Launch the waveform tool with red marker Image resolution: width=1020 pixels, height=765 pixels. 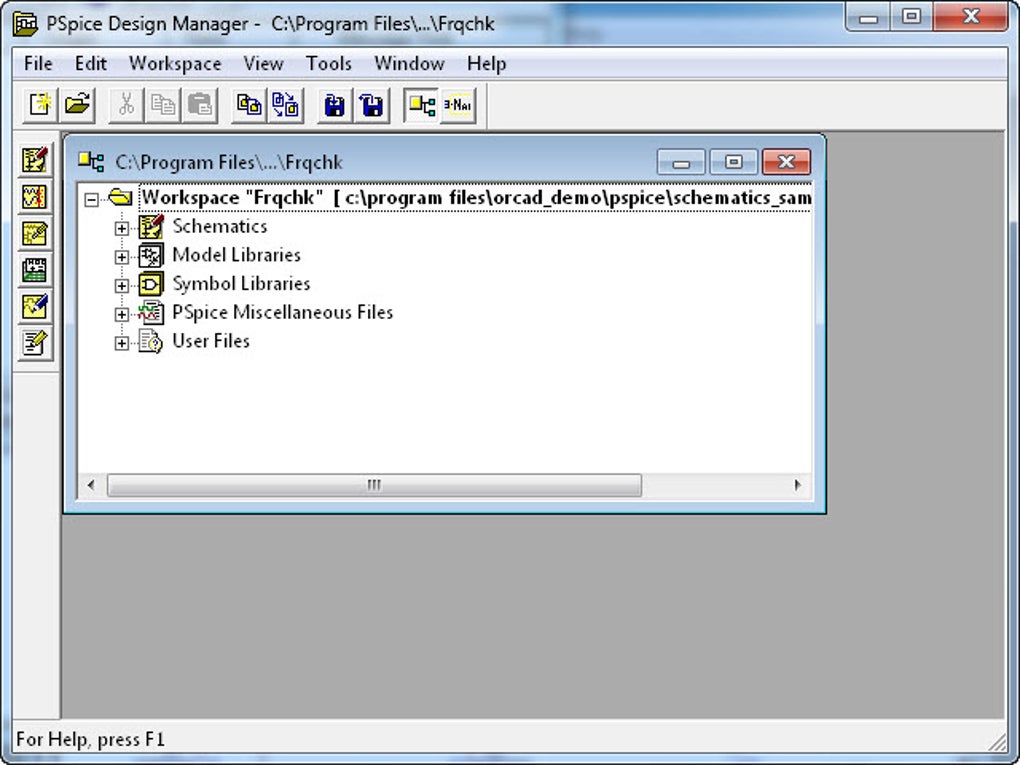pos(34,196)
